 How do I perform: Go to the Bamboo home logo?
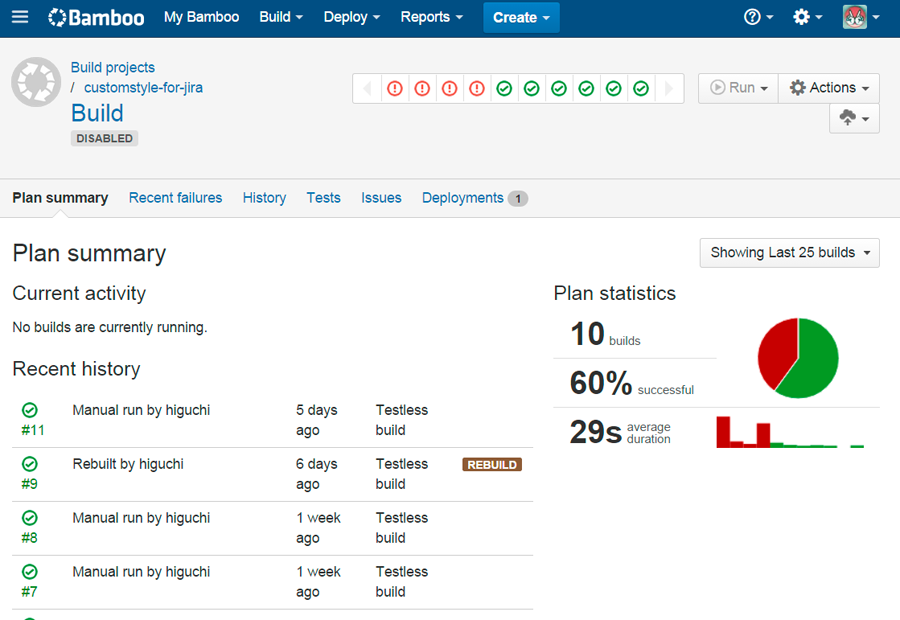click(96, 17)
